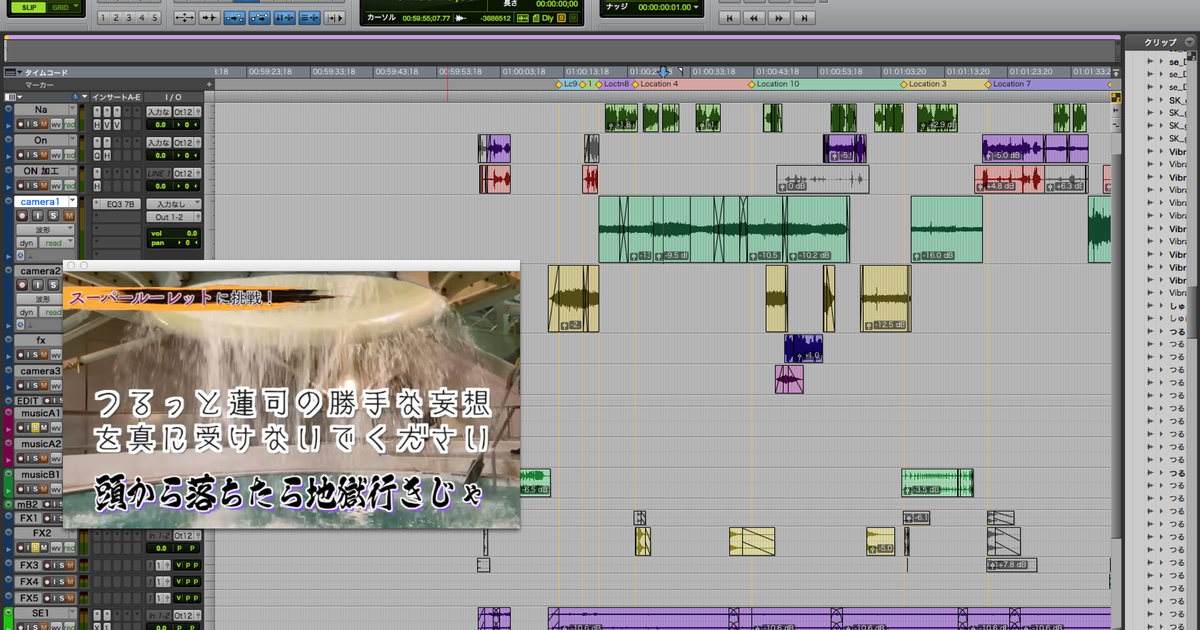Unsolo the FX2 track

[33, 548]
